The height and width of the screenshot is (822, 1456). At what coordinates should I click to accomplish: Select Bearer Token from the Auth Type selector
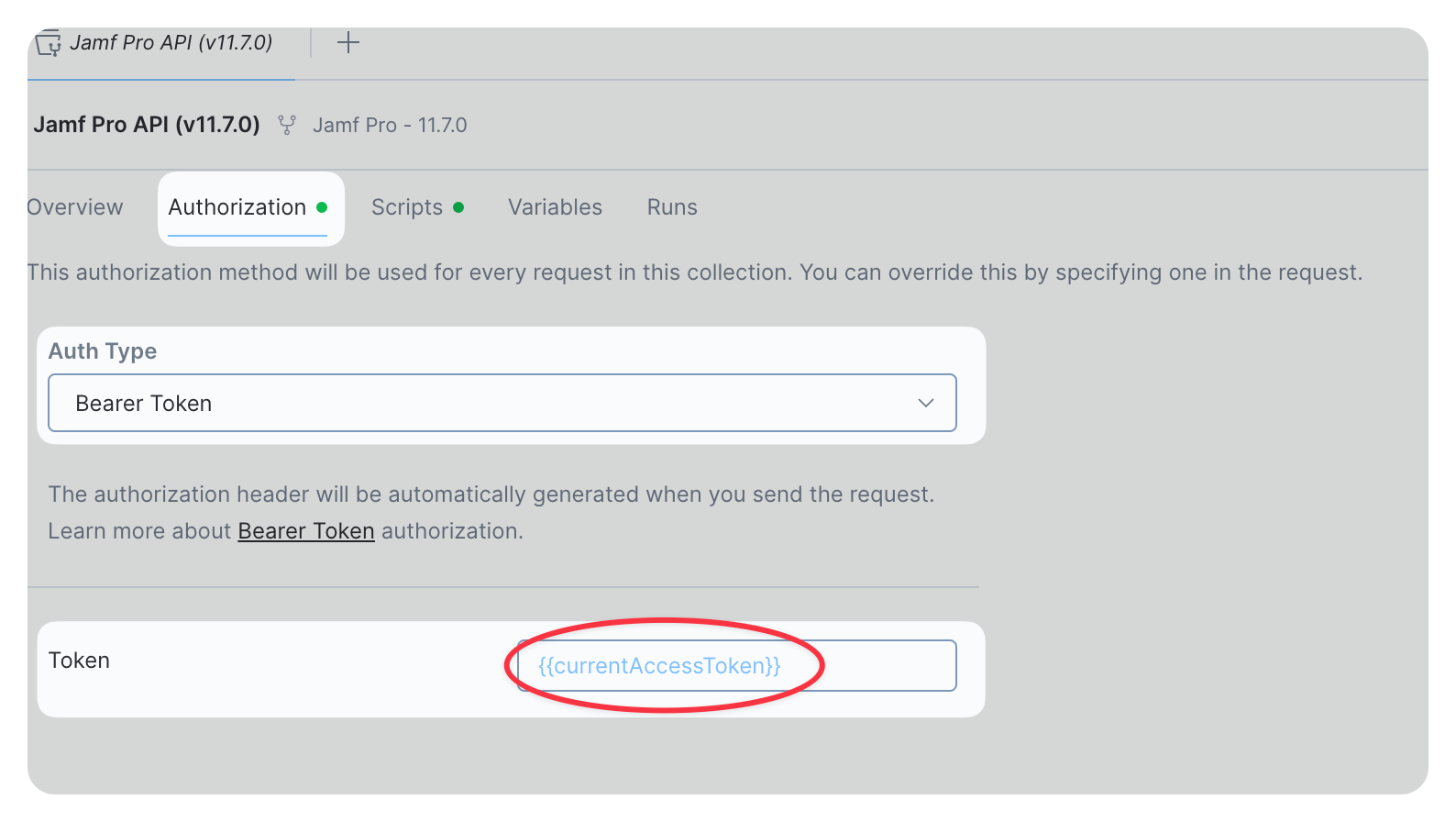tap(143, 403)
